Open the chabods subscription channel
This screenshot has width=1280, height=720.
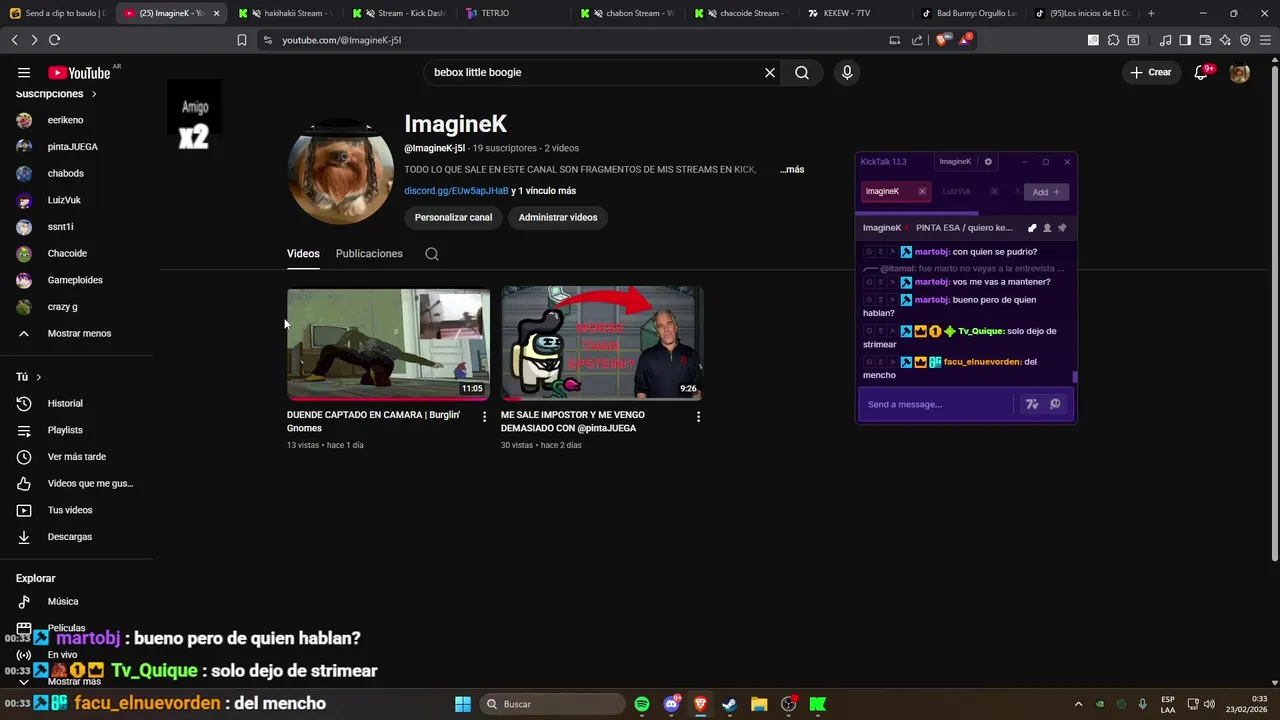76,173
